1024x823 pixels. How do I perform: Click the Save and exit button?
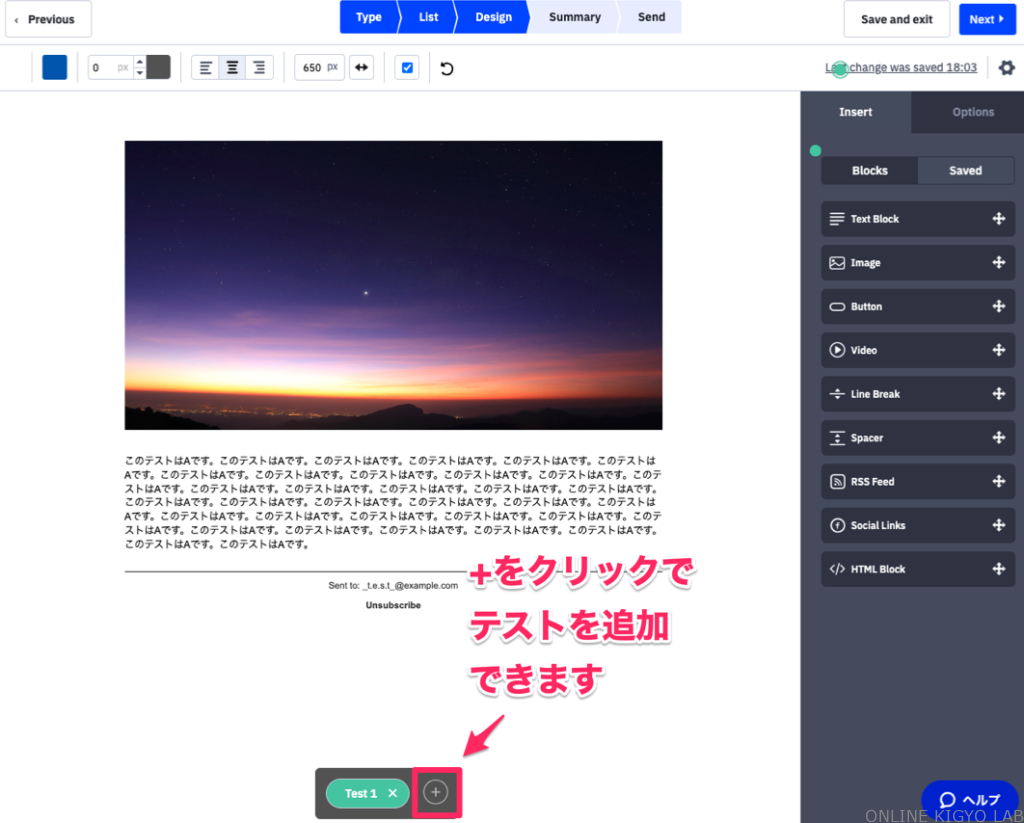(896, 19)
